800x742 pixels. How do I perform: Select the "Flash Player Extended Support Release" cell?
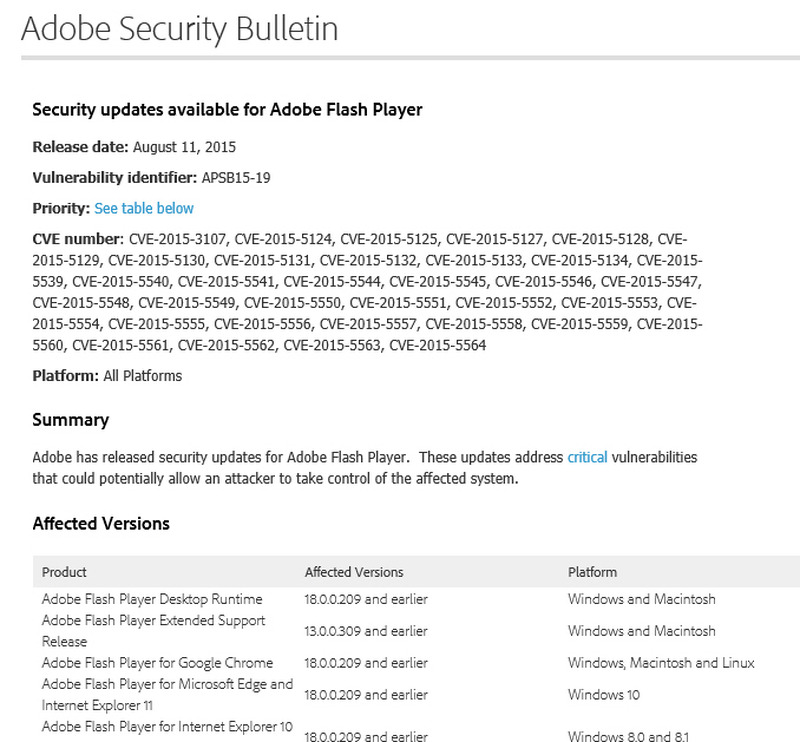[x=153, y=630]
